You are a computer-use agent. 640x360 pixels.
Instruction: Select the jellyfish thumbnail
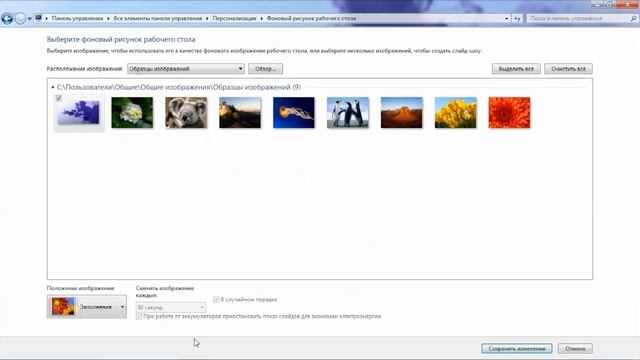point(294,113)
